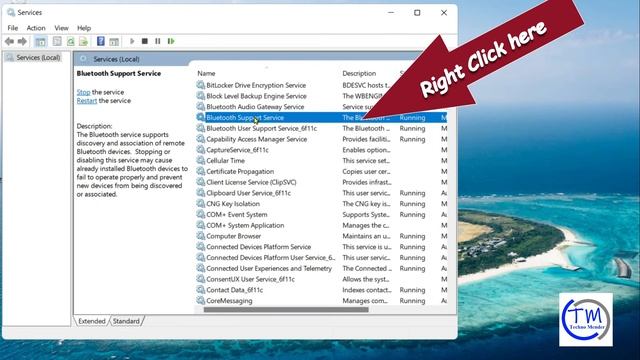Screen dimensions: 640x360
Task: Click the Back arrow toolbar icon
Action: pyautogui.click(x=9, y=41)
